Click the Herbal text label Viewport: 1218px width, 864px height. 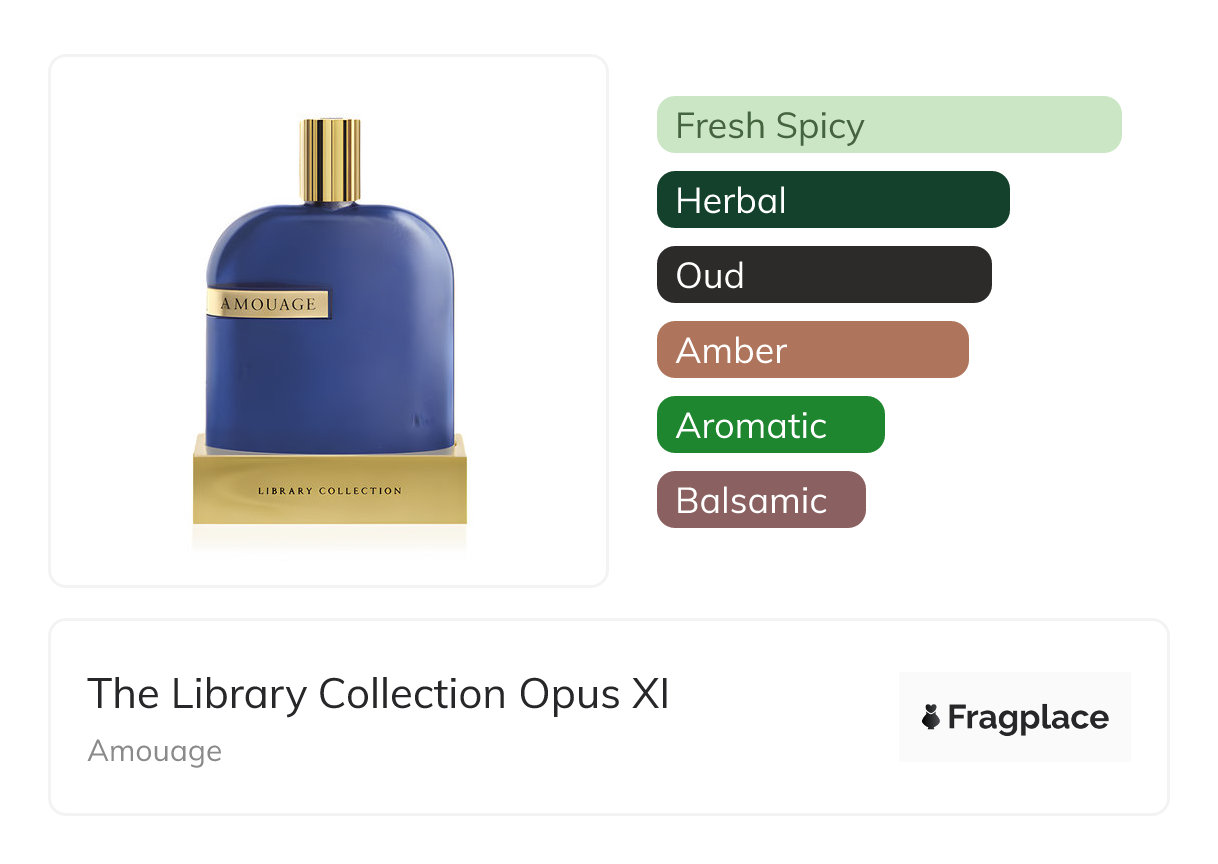tap(731, 201)
